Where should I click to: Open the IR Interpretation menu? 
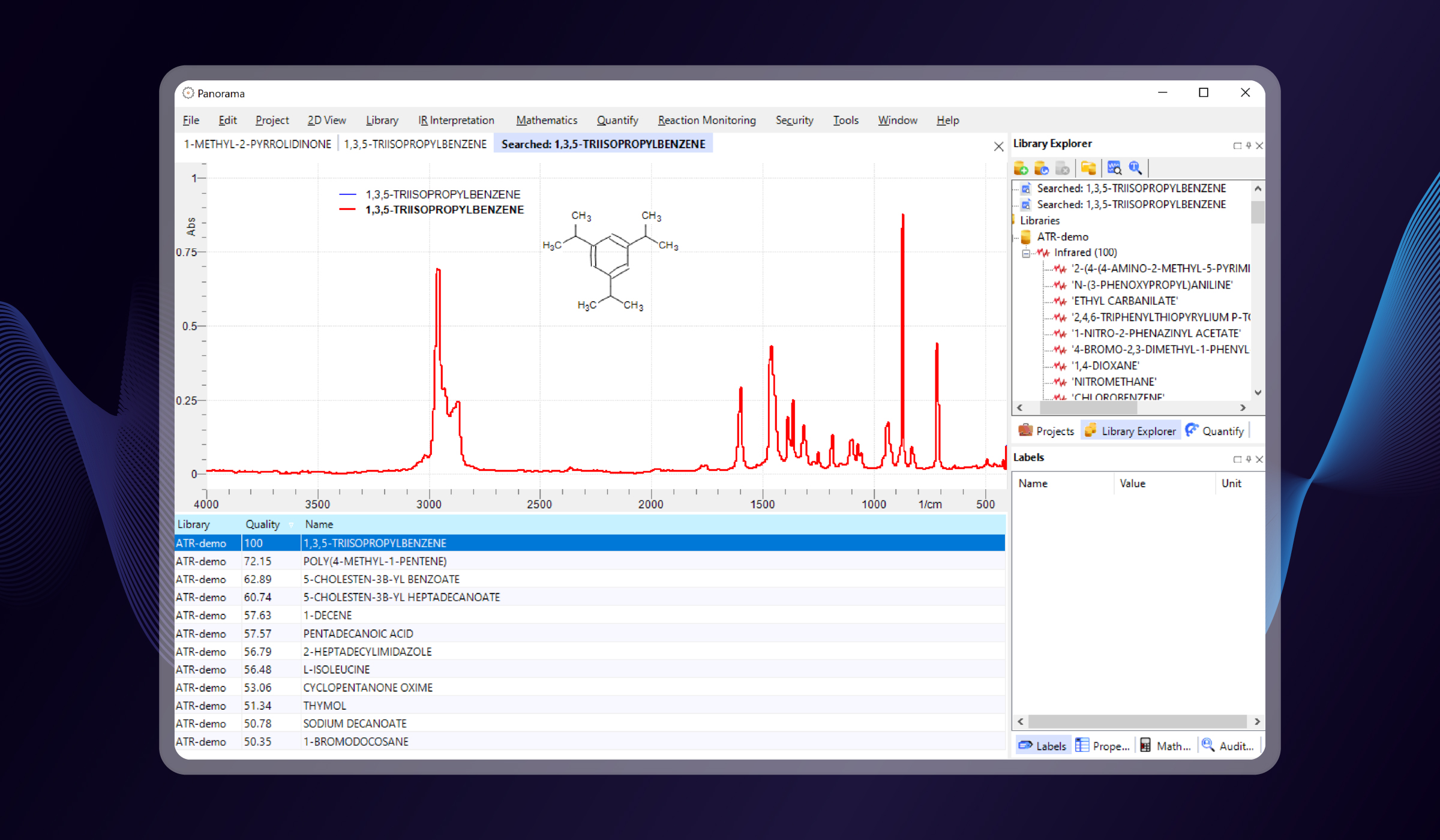click(456, 120)
